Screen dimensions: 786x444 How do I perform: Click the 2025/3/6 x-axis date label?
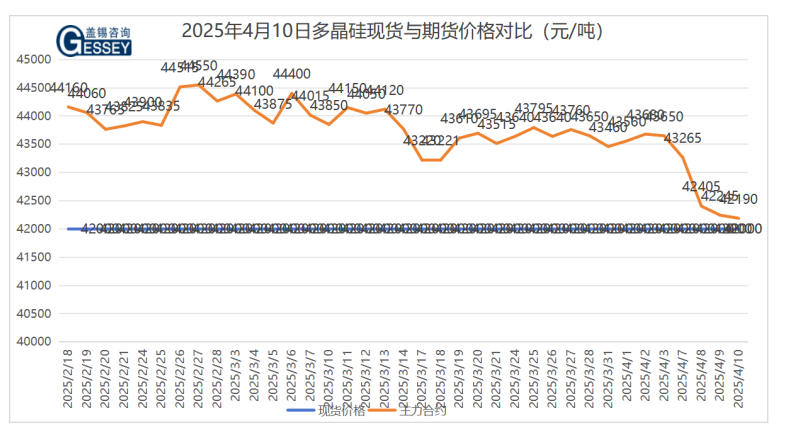pos(292,378)
